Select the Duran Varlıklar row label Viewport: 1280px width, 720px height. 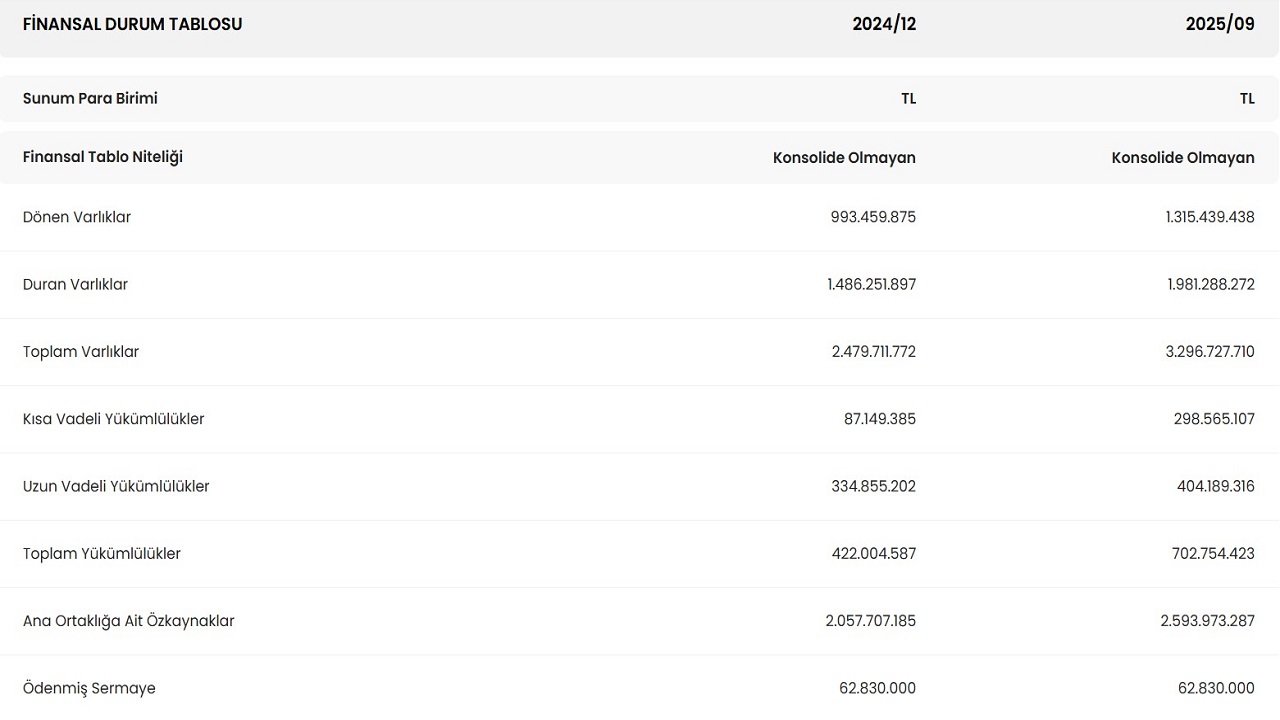tap(75, 284)
